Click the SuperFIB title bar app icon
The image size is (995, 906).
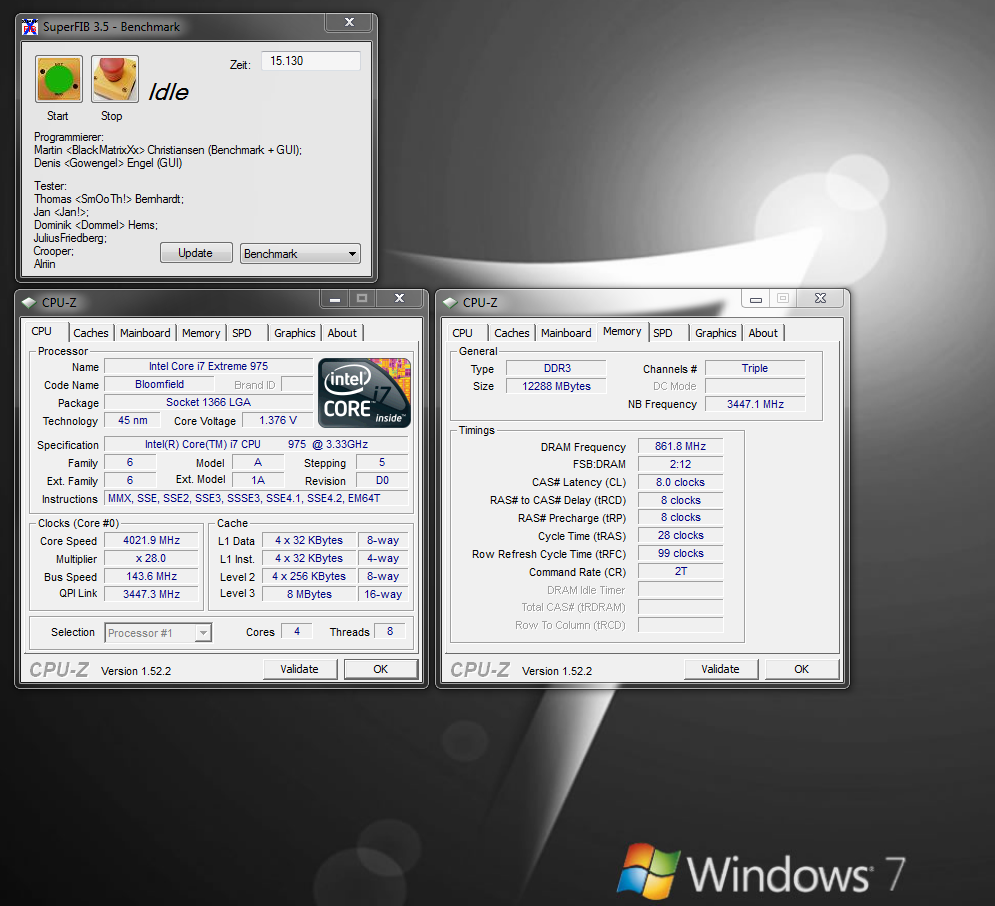(x=30, y=27)
